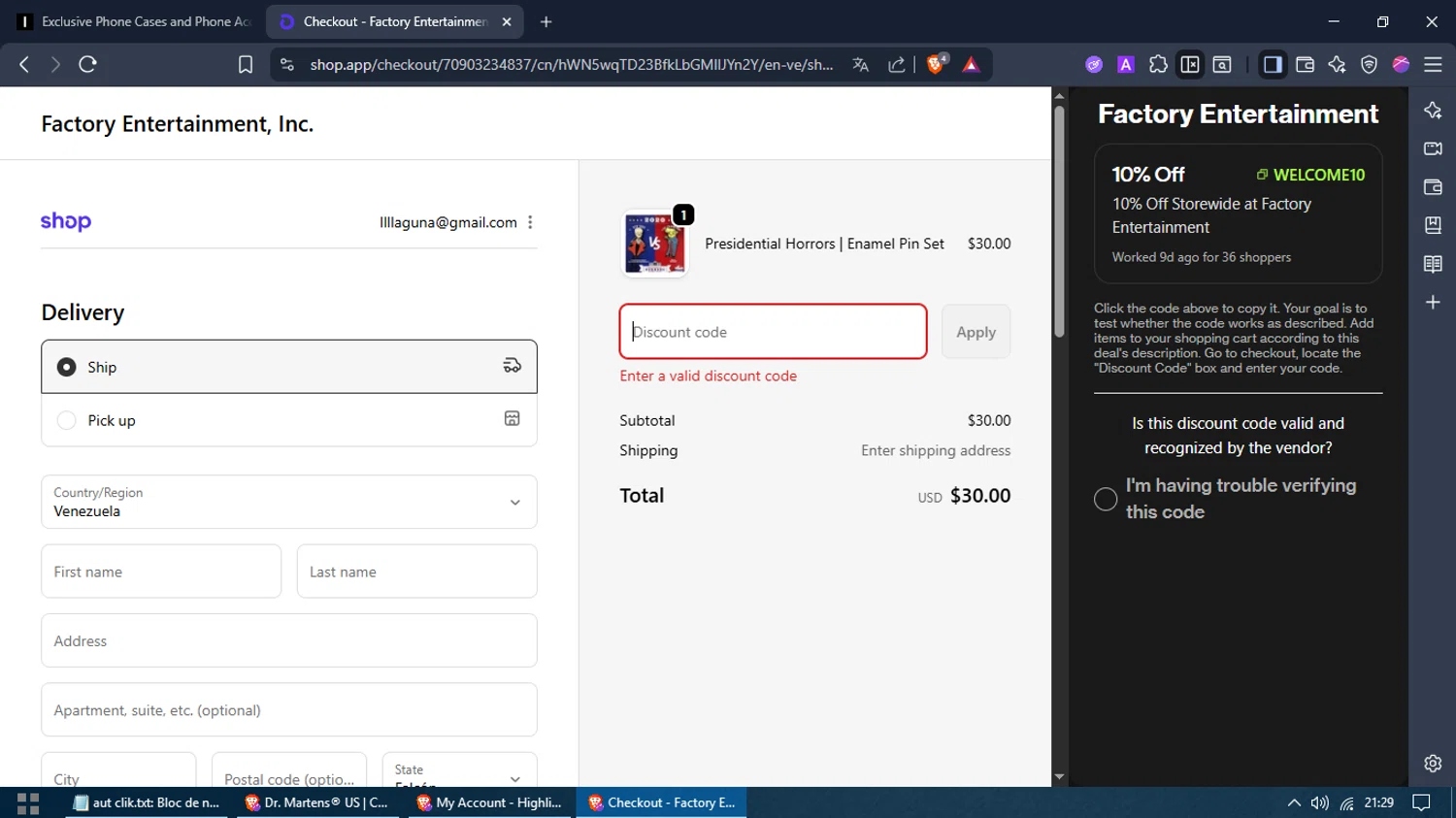Select "I'm having trouble verifying this code"

(x=1106, y=499)
